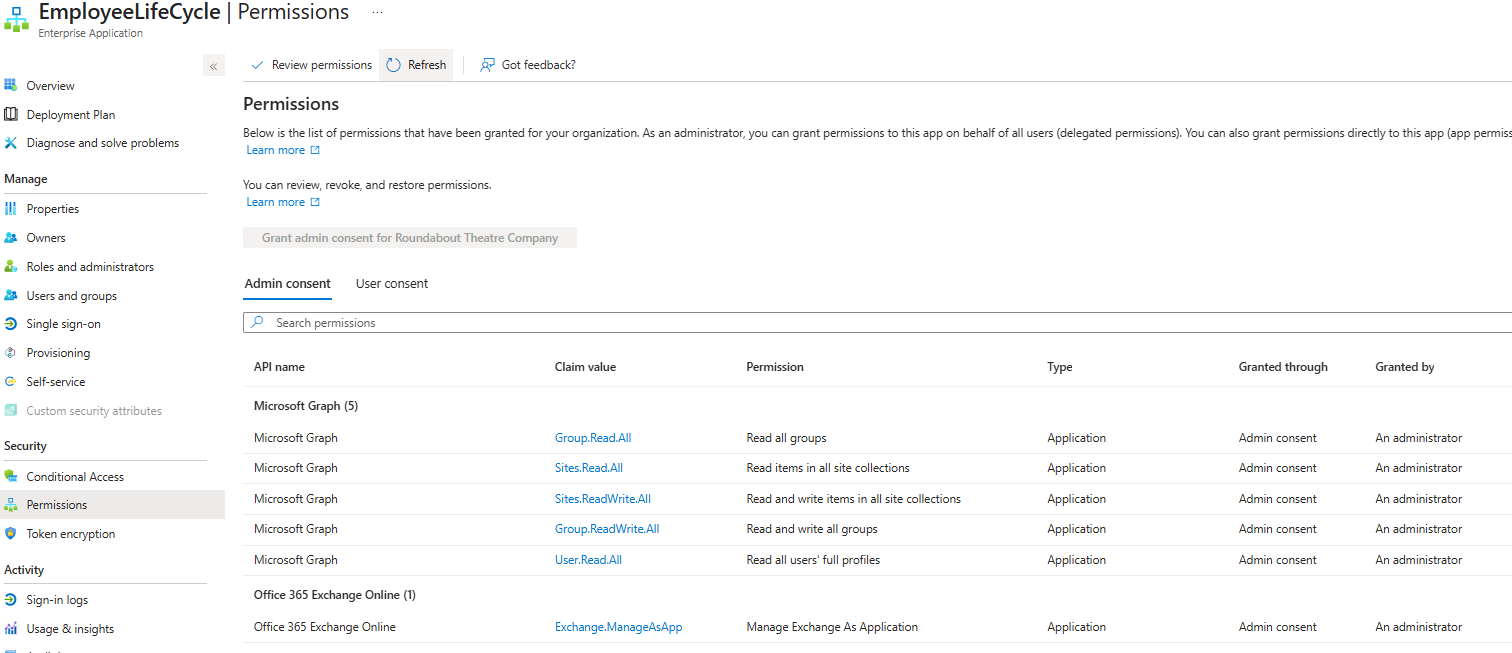Click the Conditional Access icon
Screen dimensions: 1512x653
click(x=11, y=476)
